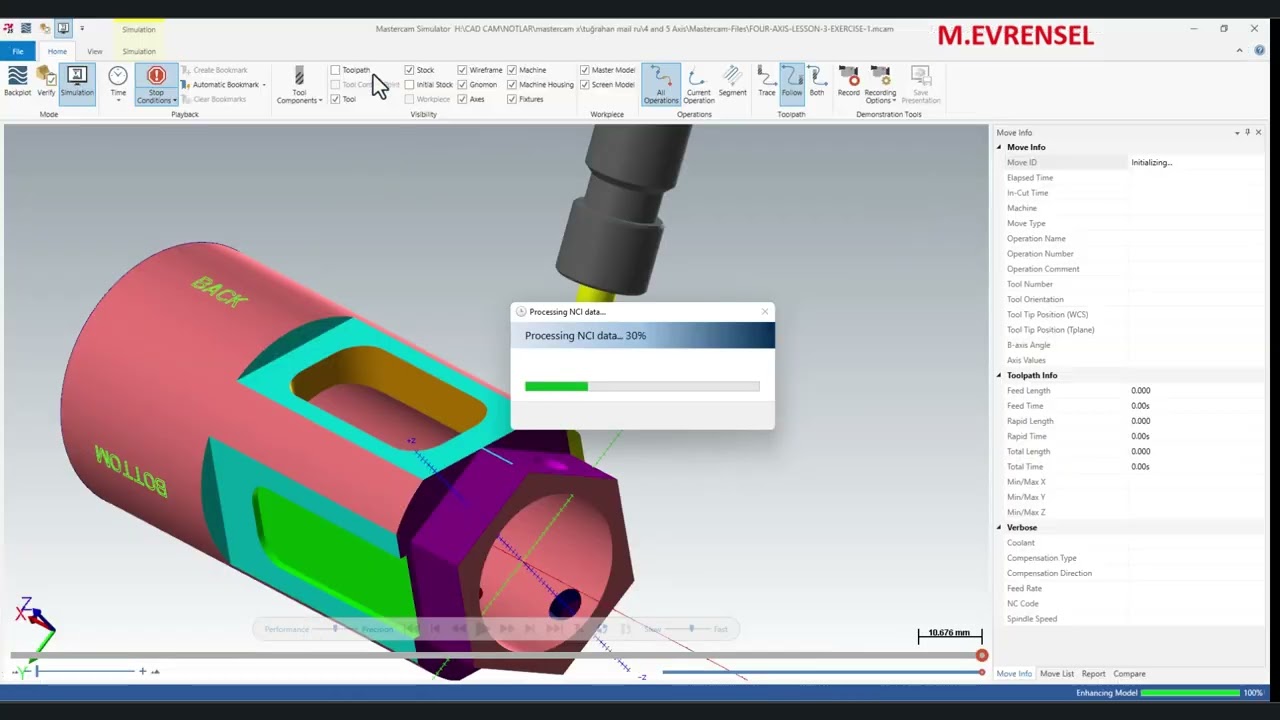Open the Time playback option
Screen dimensions: 1280x720
[118, 82]
